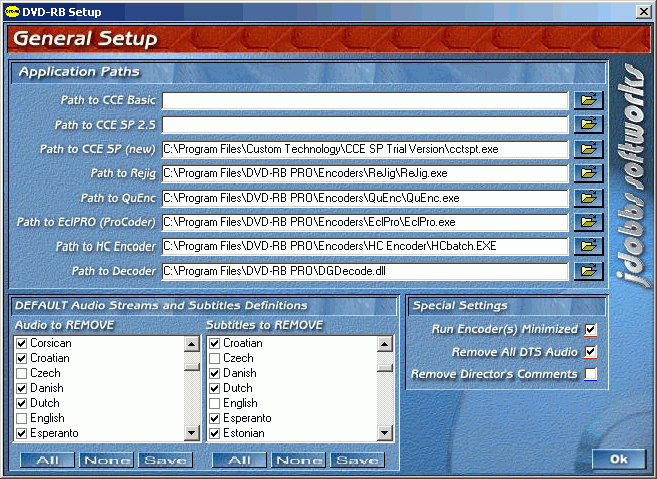Browse for the CCE Basic path
Viewport: 657px width, 479px height.
click(588, 100)
